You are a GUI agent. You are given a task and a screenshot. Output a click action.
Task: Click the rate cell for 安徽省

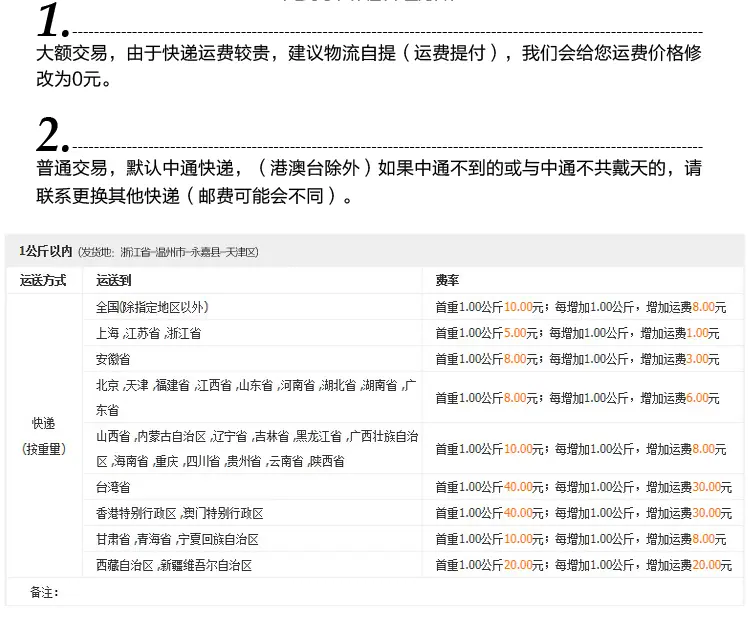583,359
